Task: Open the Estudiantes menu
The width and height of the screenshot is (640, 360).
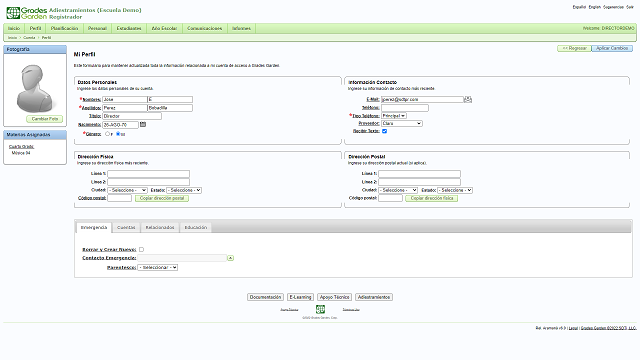Action: (129, 28)
